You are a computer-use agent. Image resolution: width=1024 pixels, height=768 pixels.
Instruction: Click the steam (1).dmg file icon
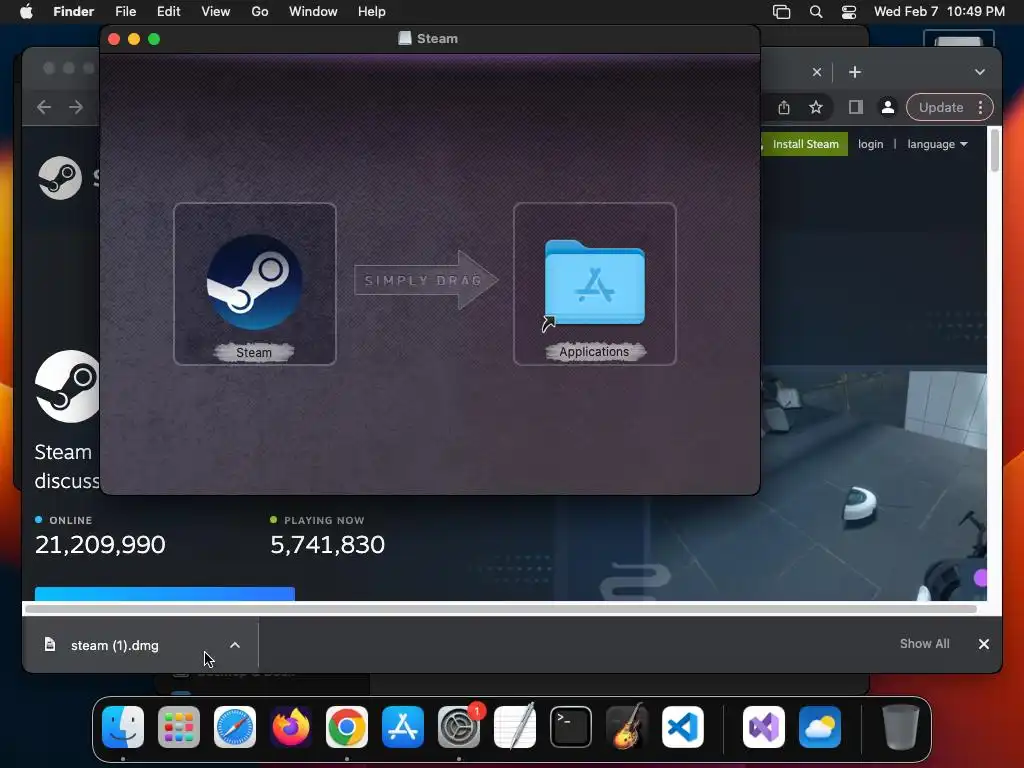pos(50,645)
